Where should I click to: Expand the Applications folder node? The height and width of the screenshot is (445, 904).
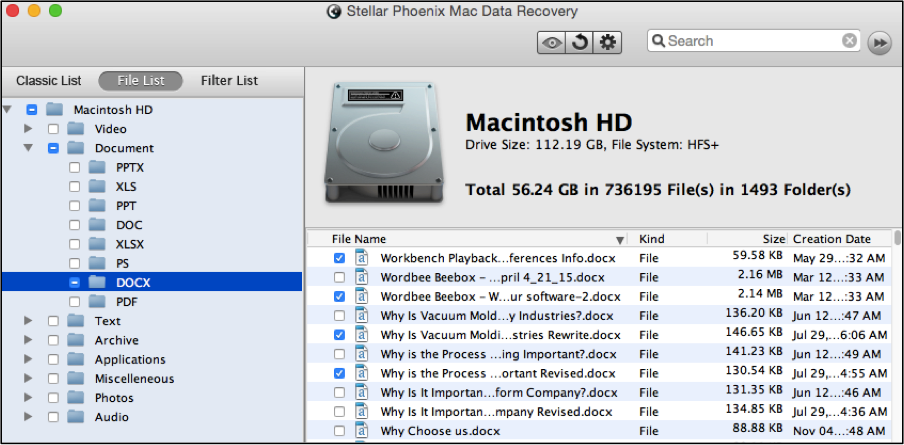28,359
